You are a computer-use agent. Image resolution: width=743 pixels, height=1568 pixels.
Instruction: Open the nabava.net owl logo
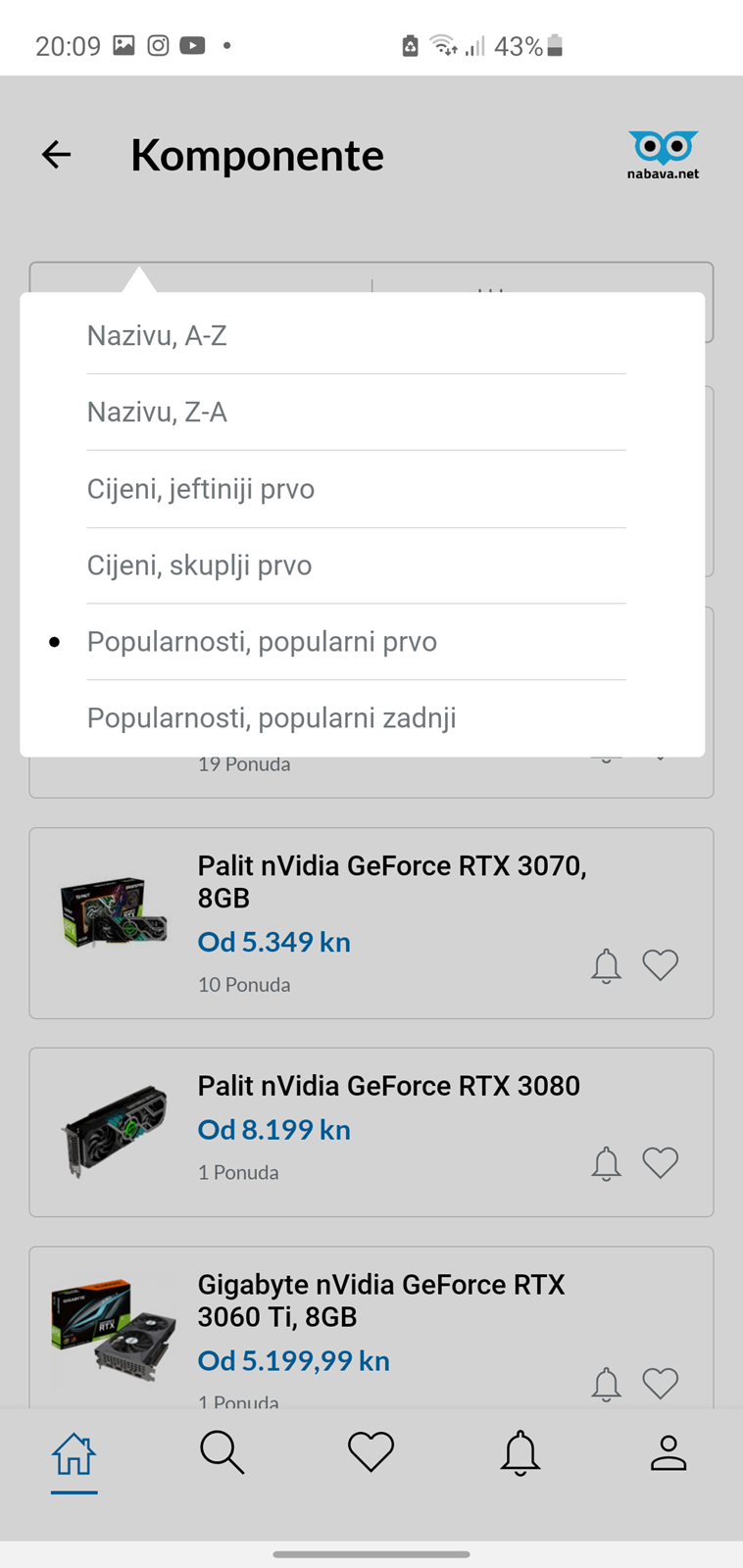click(664, 155)
